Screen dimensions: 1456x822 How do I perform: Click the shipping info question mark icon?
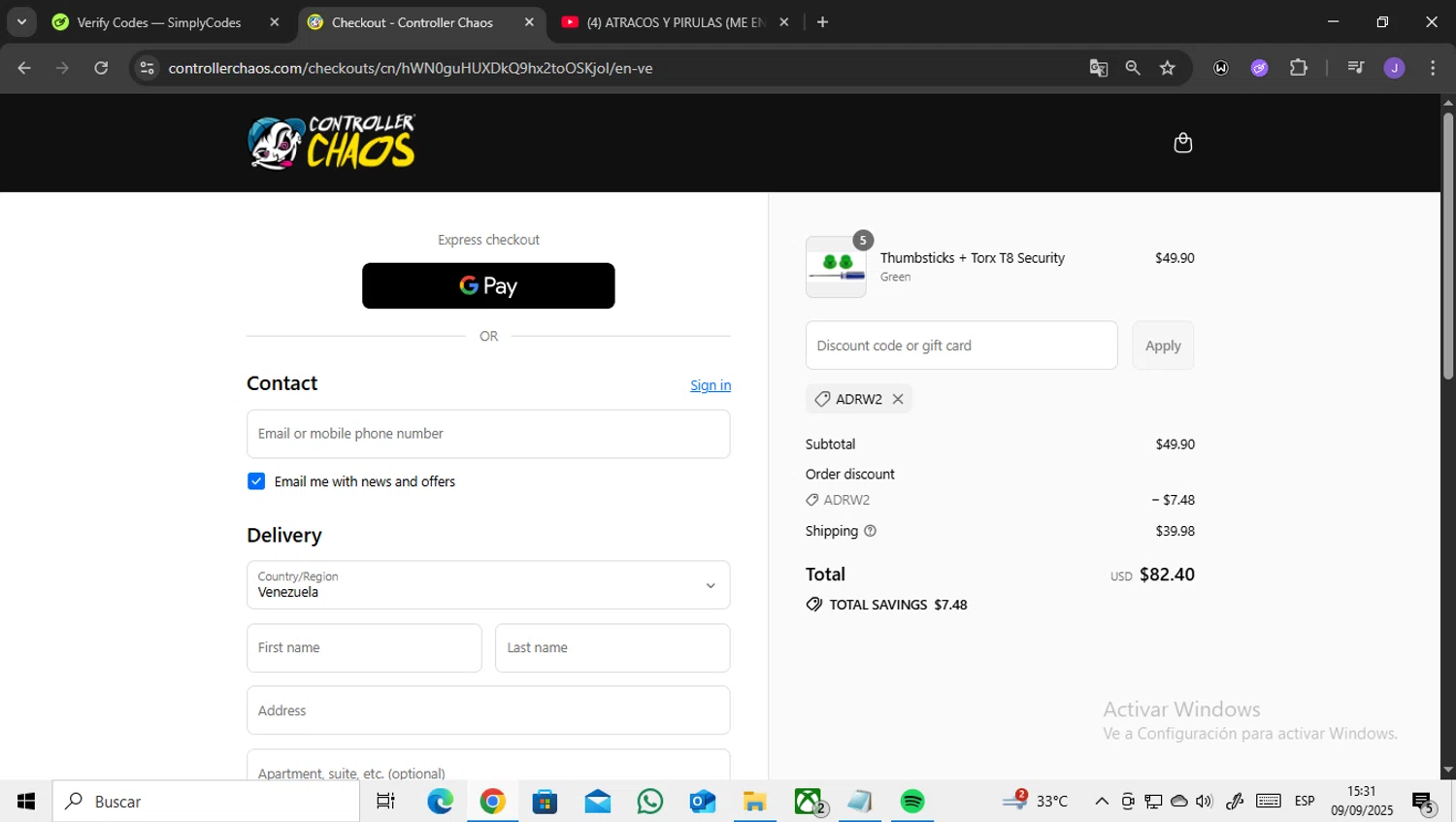pos(870,531)
